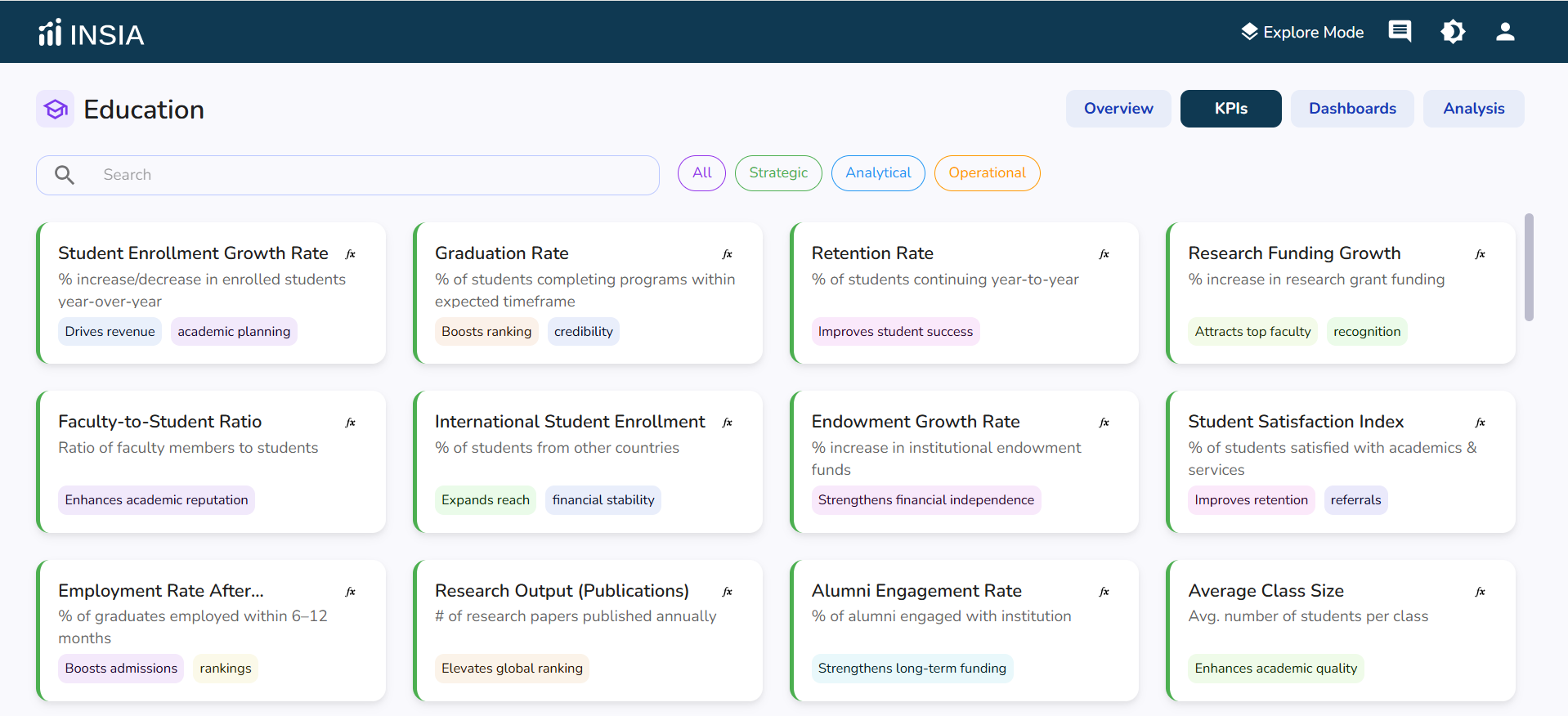Show only Operational KPIs
Viewport: 1568px width, 716px height.
tap(987, 173)
